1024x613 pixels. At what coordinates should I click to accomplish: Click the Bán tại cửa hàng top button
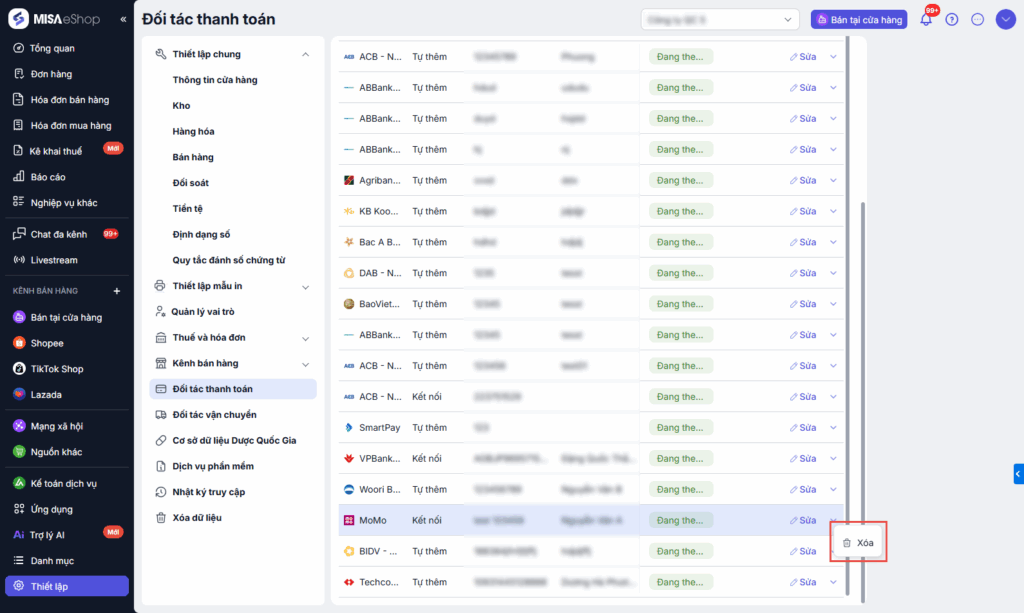859,19
